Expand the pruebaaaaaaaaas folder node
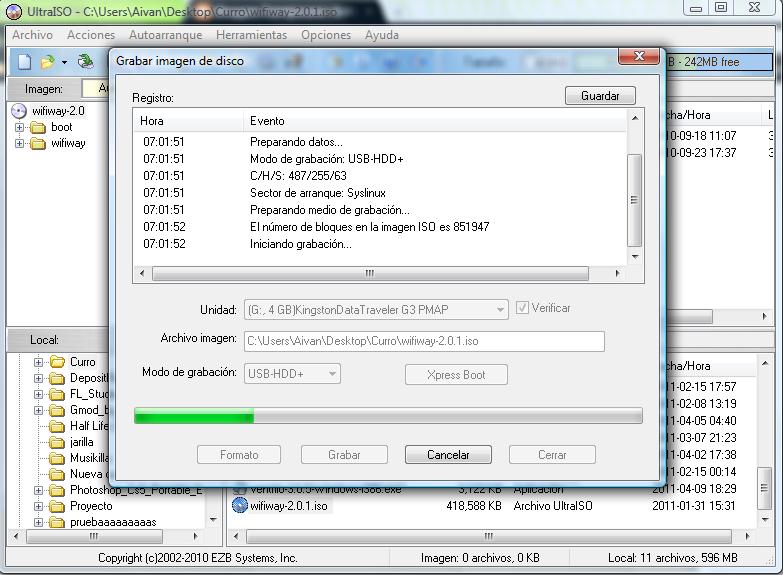The height and width of the screenshot is (575, 783). (38, 523)
